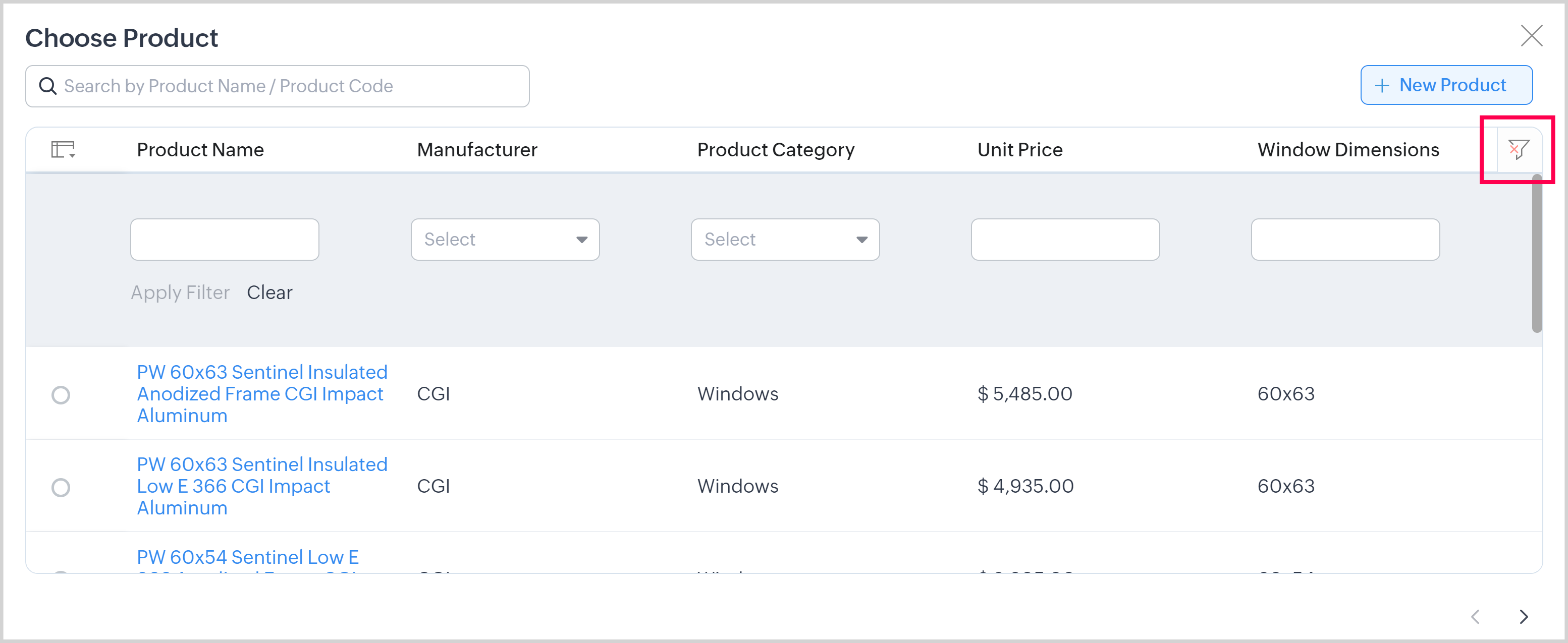Select Anodized Frame CGI product radio
Image resolution: width=1568 pixels, height=643 pixels.
61,395
